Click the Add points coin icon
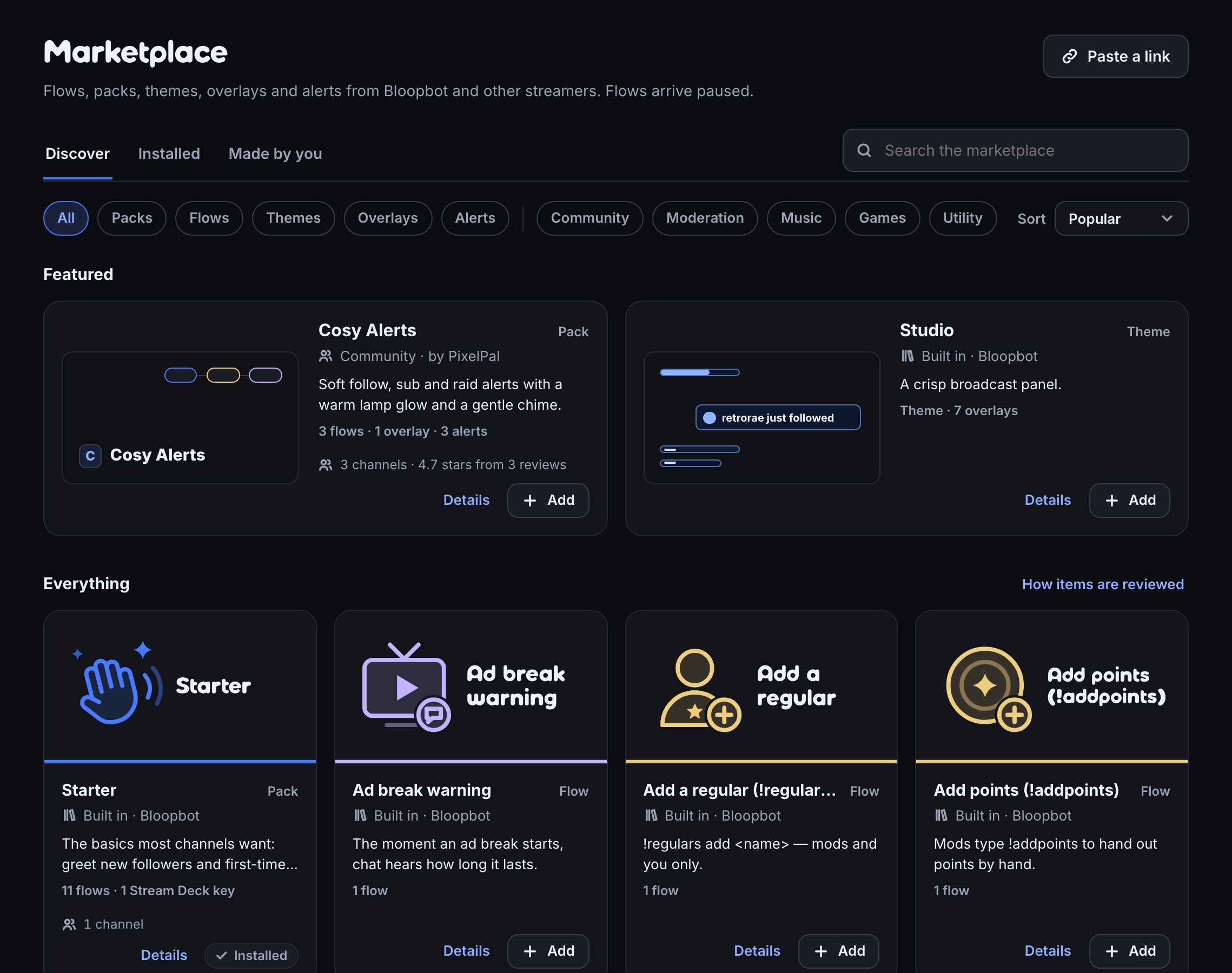Screen dimensions: 1232x973 [x=989, y=689]
